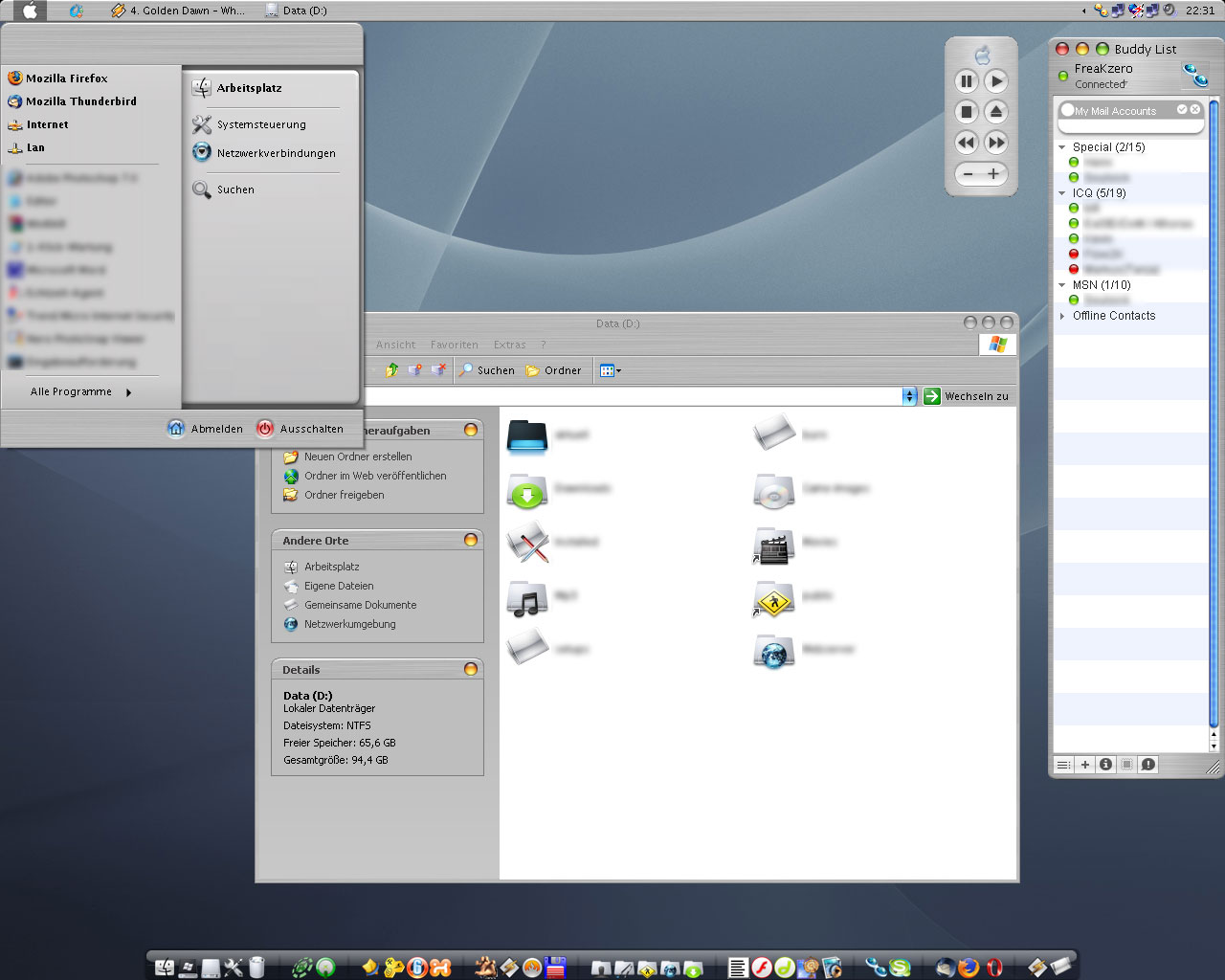Open Netzwerkverbindungen from the start menu

(264, 153)
